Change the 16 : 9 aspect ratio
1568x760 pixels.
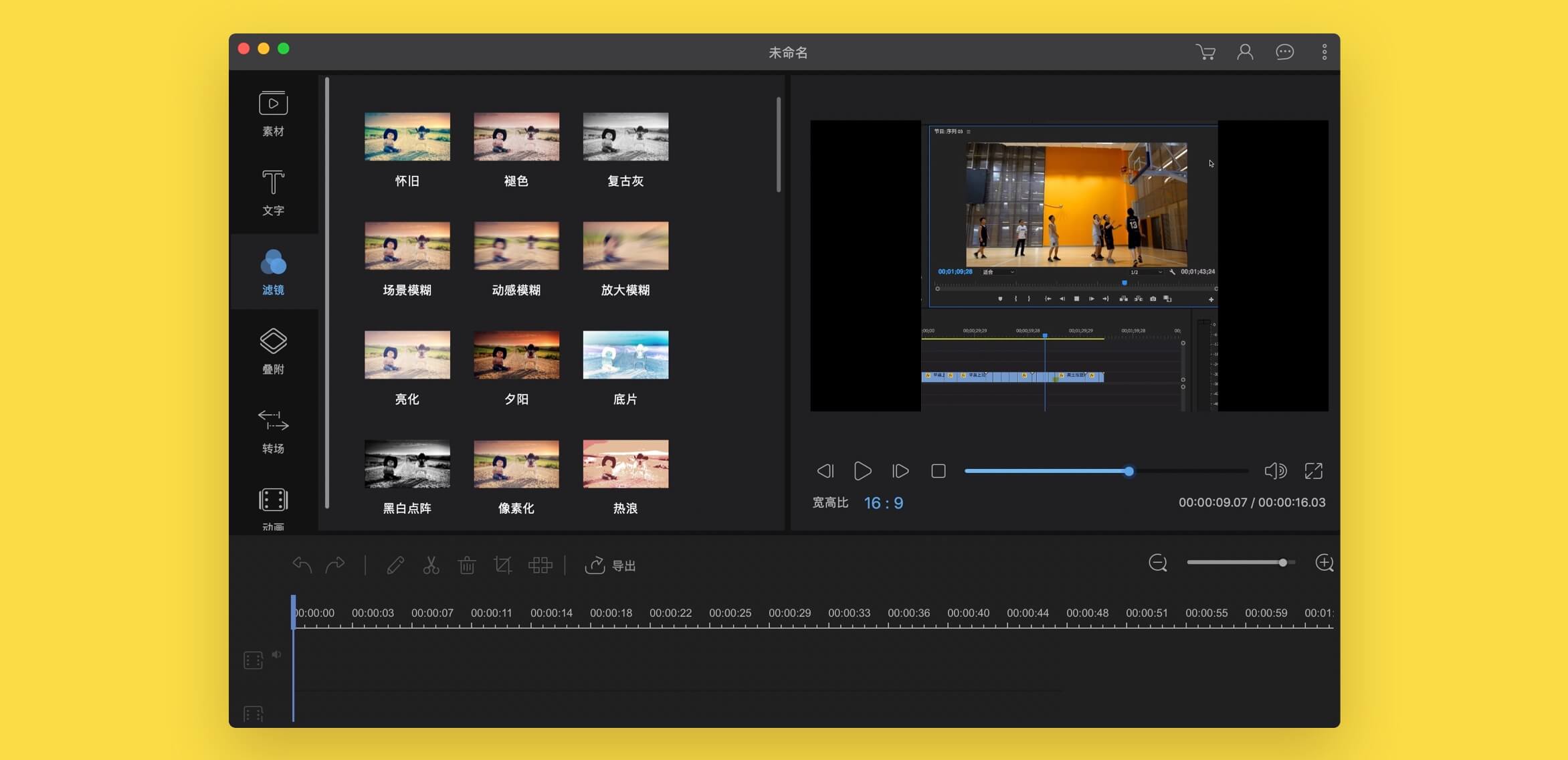883,503
